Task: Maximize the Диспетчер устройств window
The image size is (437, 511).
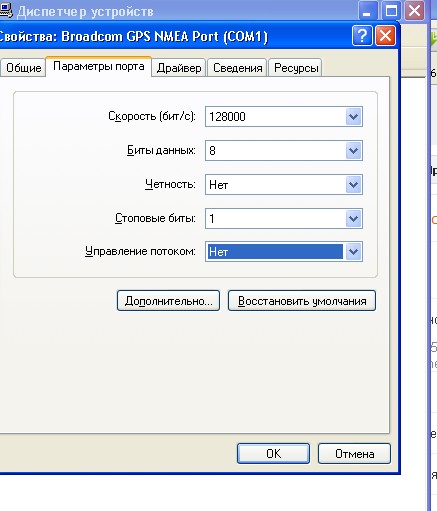Action: coord(391,11)
